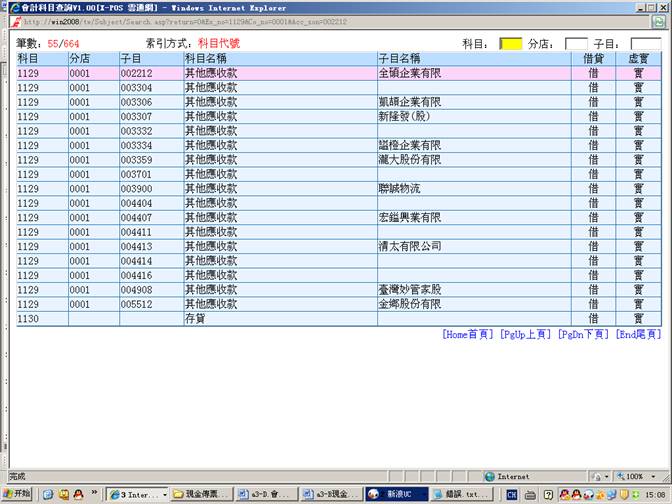Jump to last page via End尾頁

(638, 334)
